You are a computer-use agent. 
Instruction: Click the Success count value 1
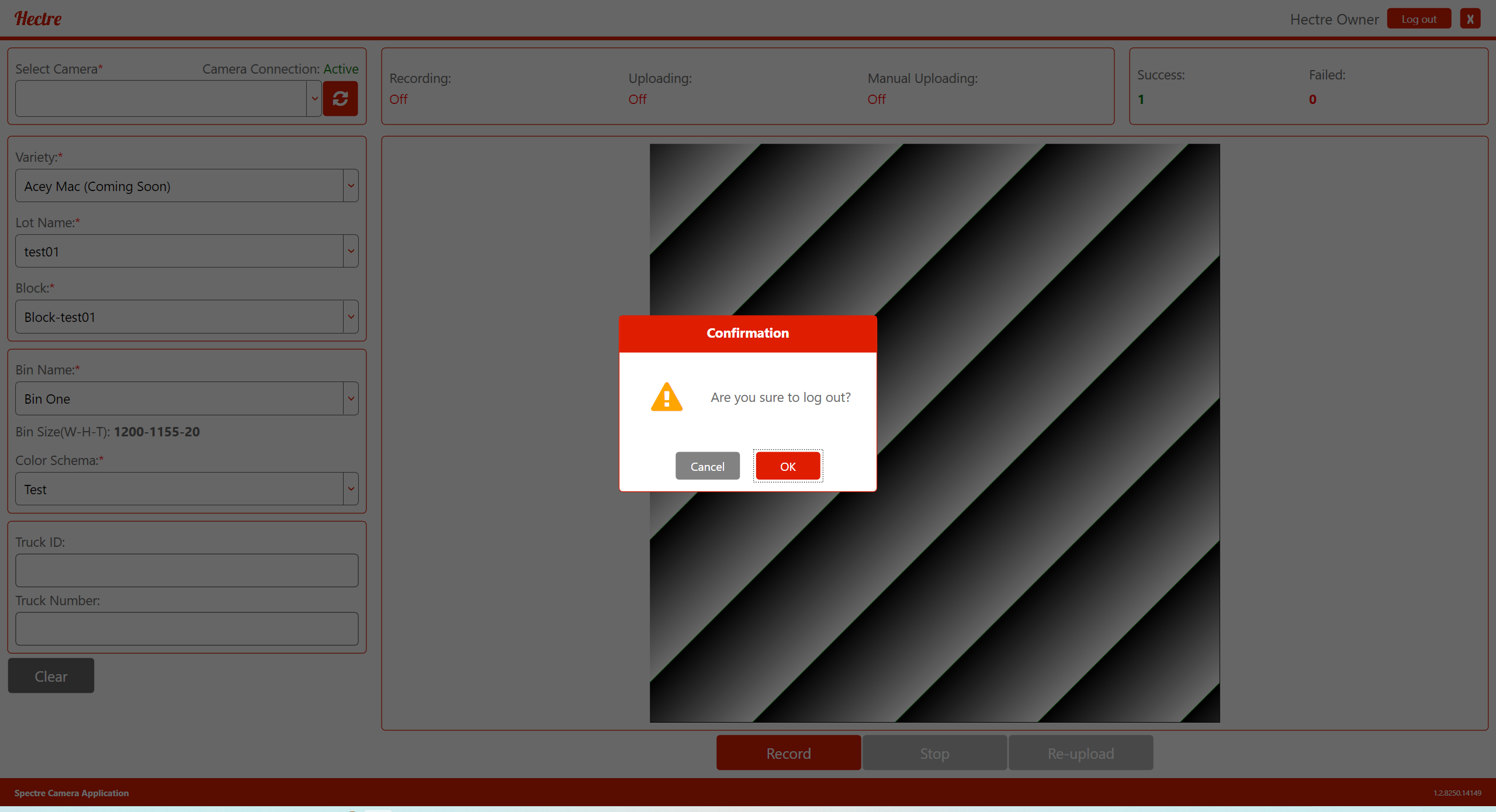pyautogui.click(x=1141, y=99)
